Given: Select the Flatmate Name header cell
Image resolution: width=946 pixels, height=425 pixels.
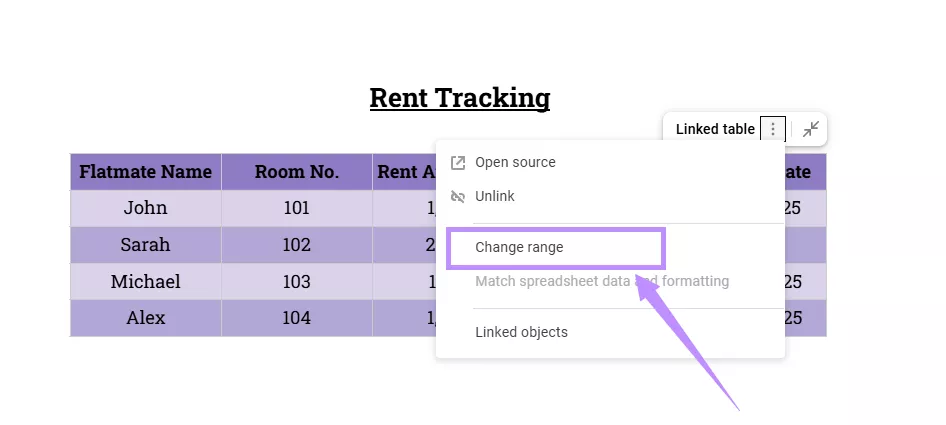Looking at the screenshot, I should 146,172.
